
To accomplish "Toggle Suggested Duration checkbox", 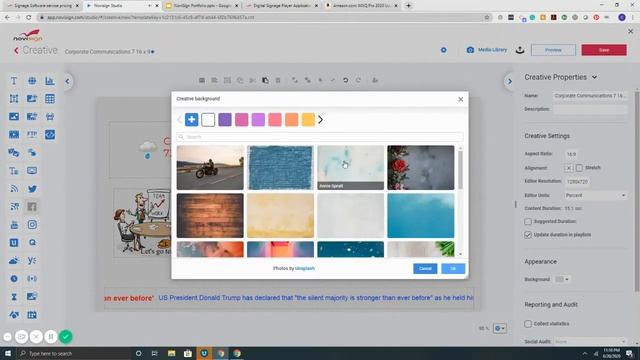I will [528, 221].
